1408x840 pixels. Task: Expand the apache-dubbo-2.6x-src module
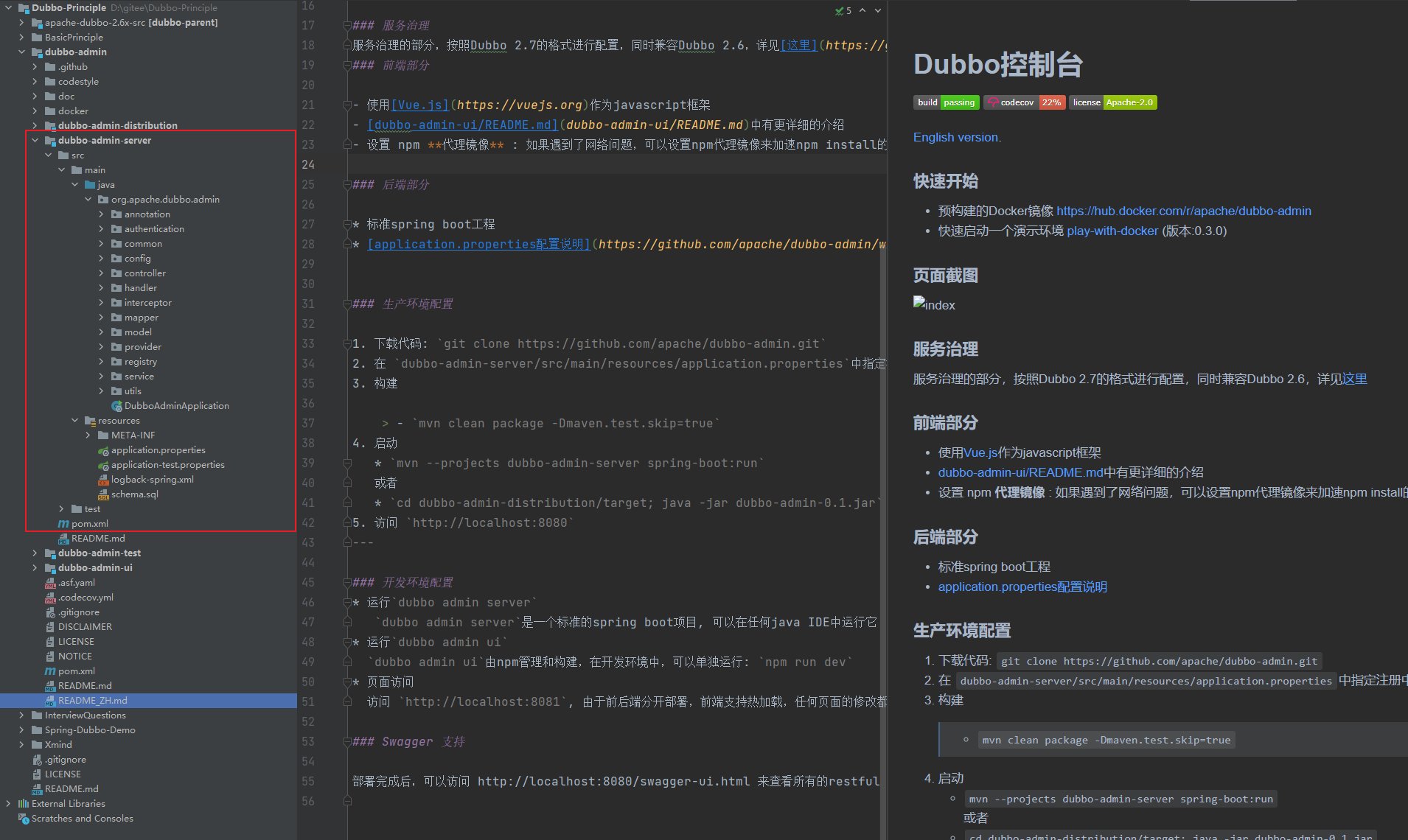point(21,23)
